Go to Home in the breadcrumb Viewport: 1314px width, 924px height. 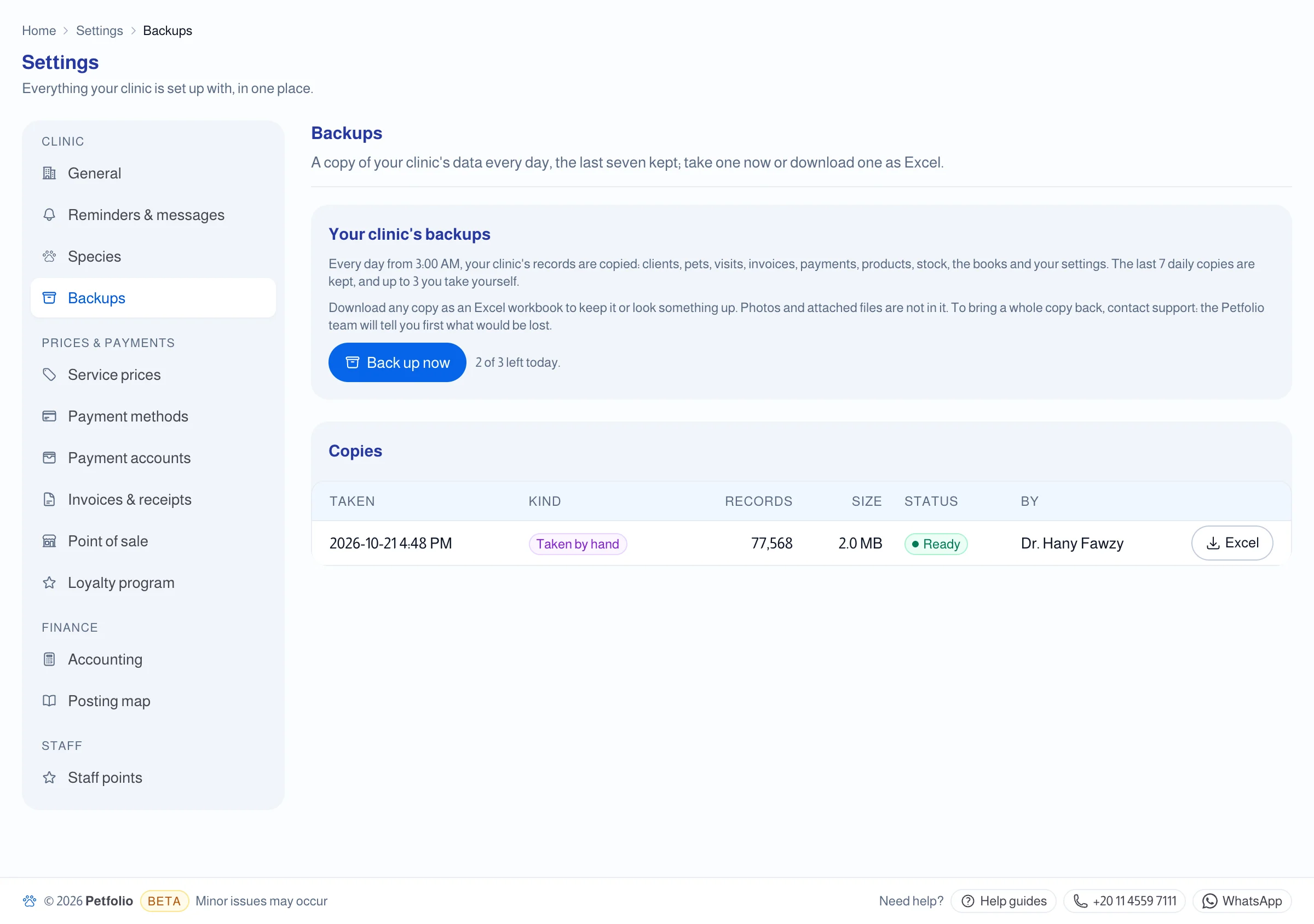click(x=39, y=31)
